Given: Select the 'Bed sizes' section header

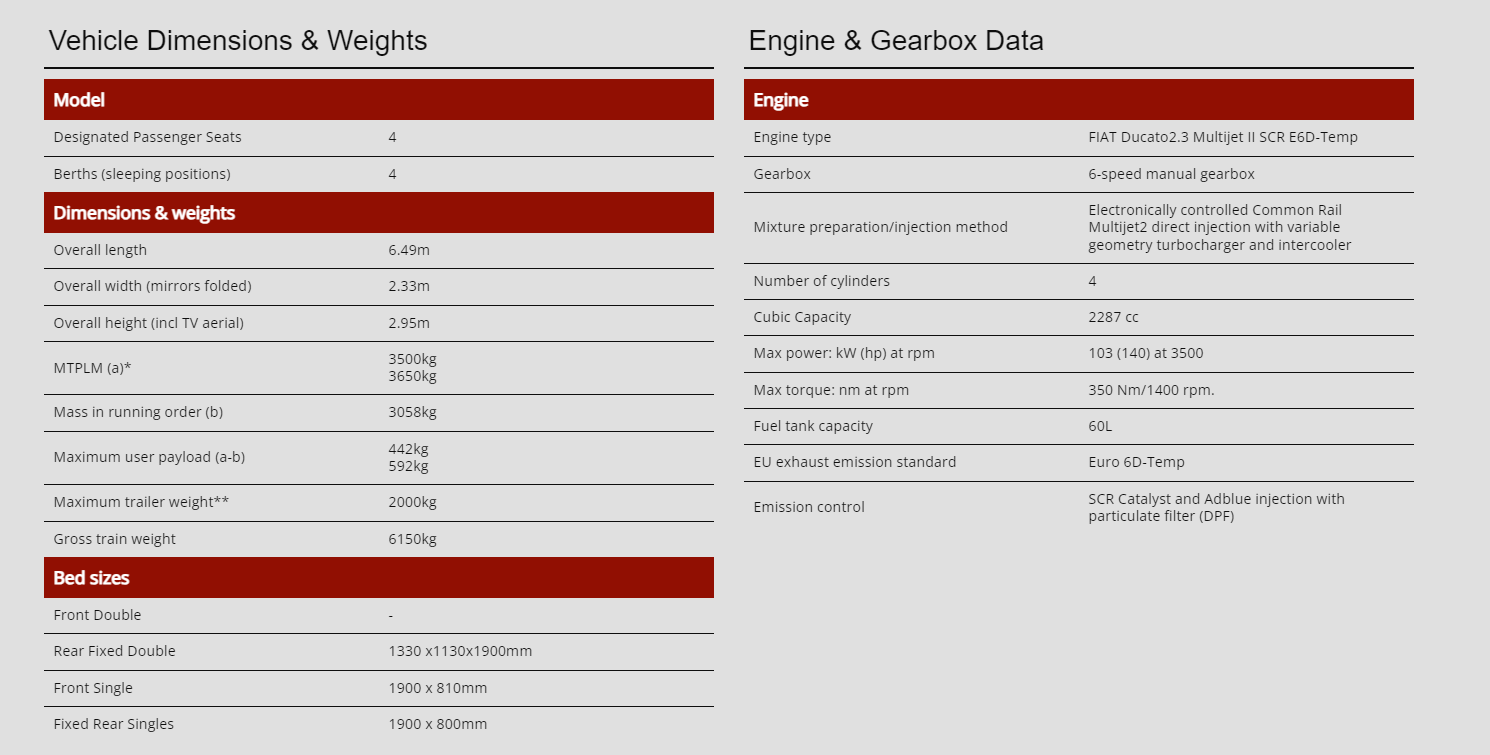Looking at the screenshot, I should pos(379,578).
